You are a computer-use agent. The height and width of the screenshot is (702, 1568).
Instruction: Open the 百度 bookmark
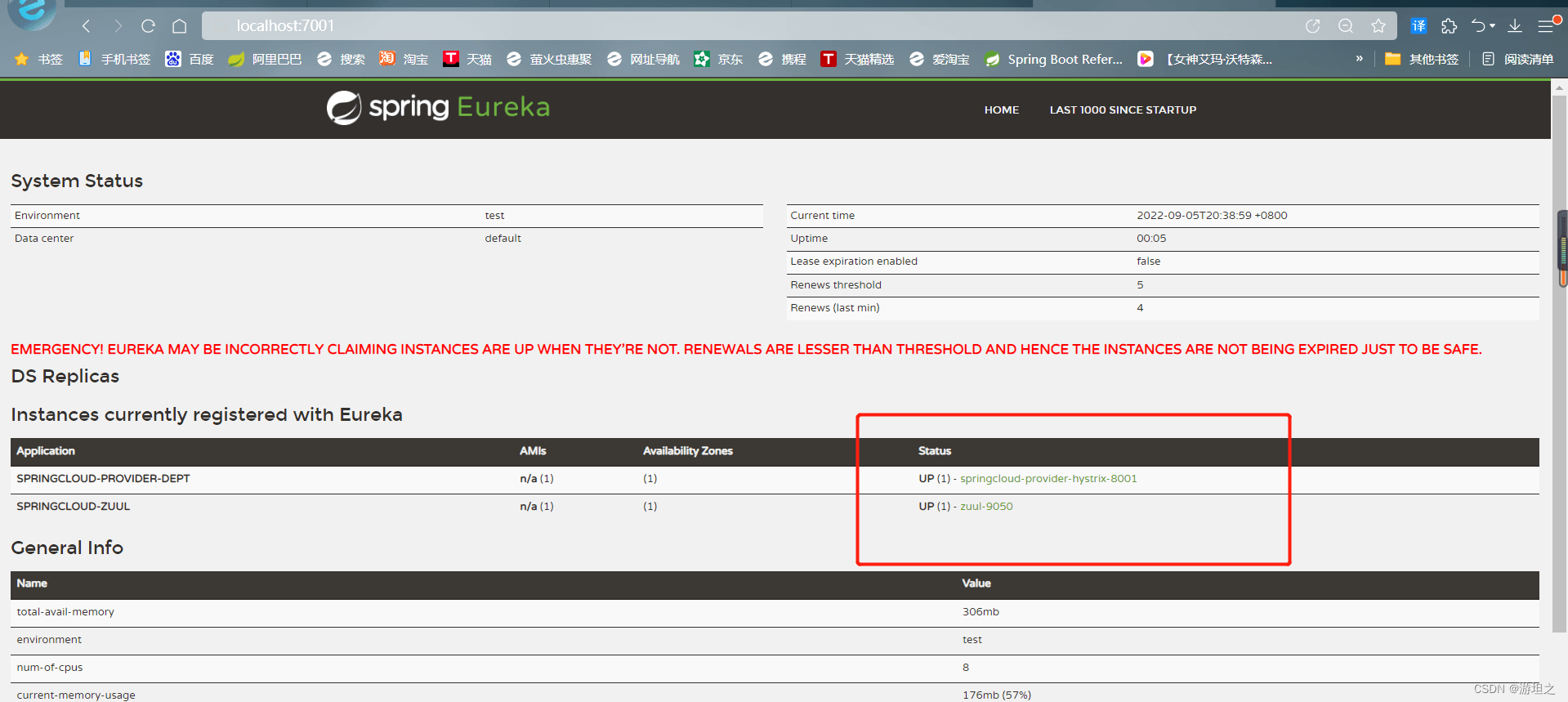click(190, 59)
